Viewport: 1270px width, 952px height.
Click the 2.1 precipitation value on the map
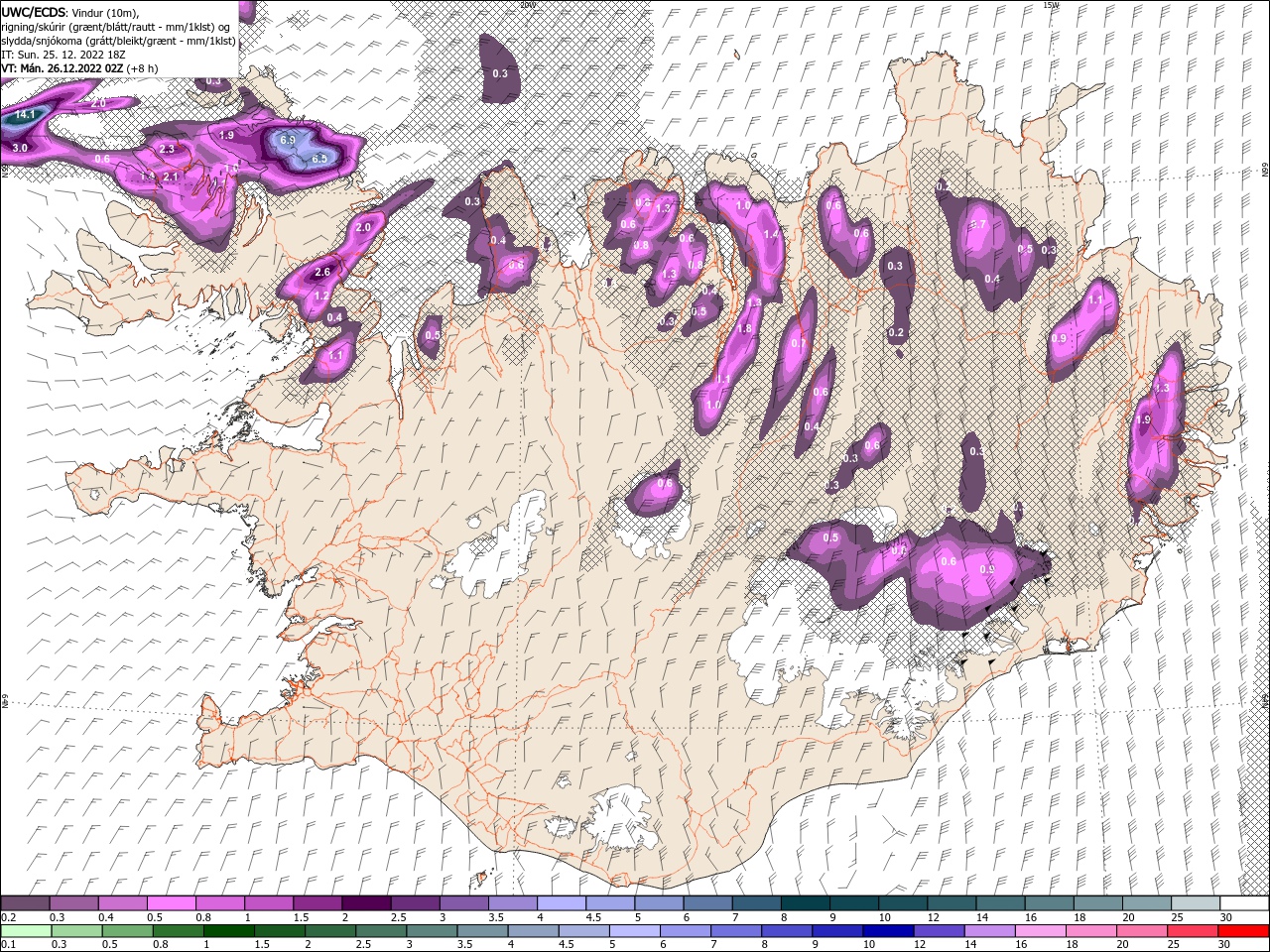coord(170,177)
